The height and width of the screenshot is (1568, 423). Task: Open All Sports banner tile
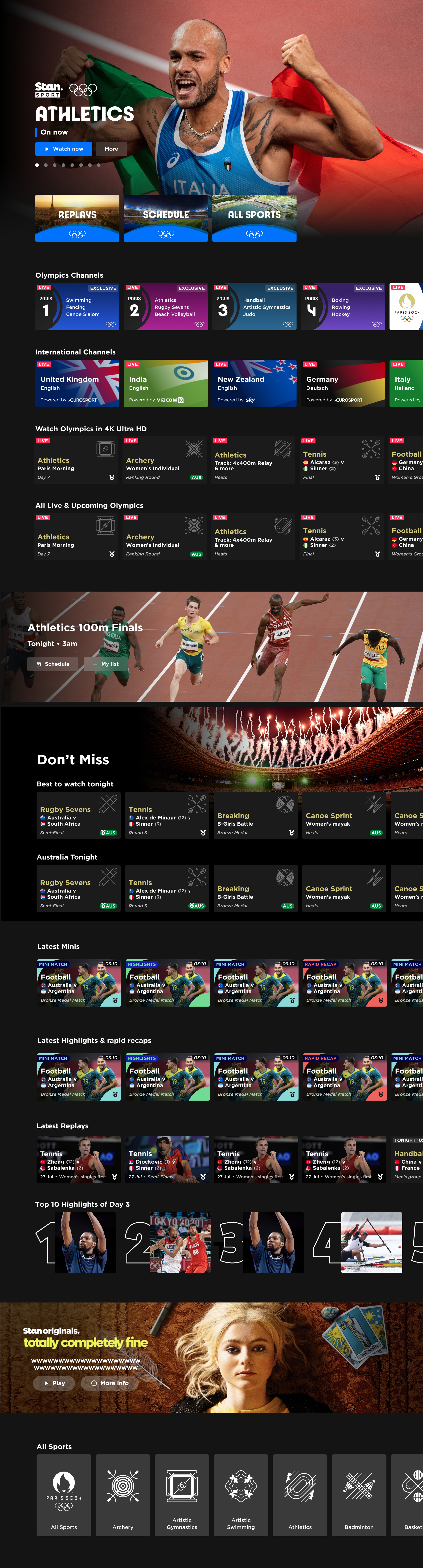[x=254, y=218]
